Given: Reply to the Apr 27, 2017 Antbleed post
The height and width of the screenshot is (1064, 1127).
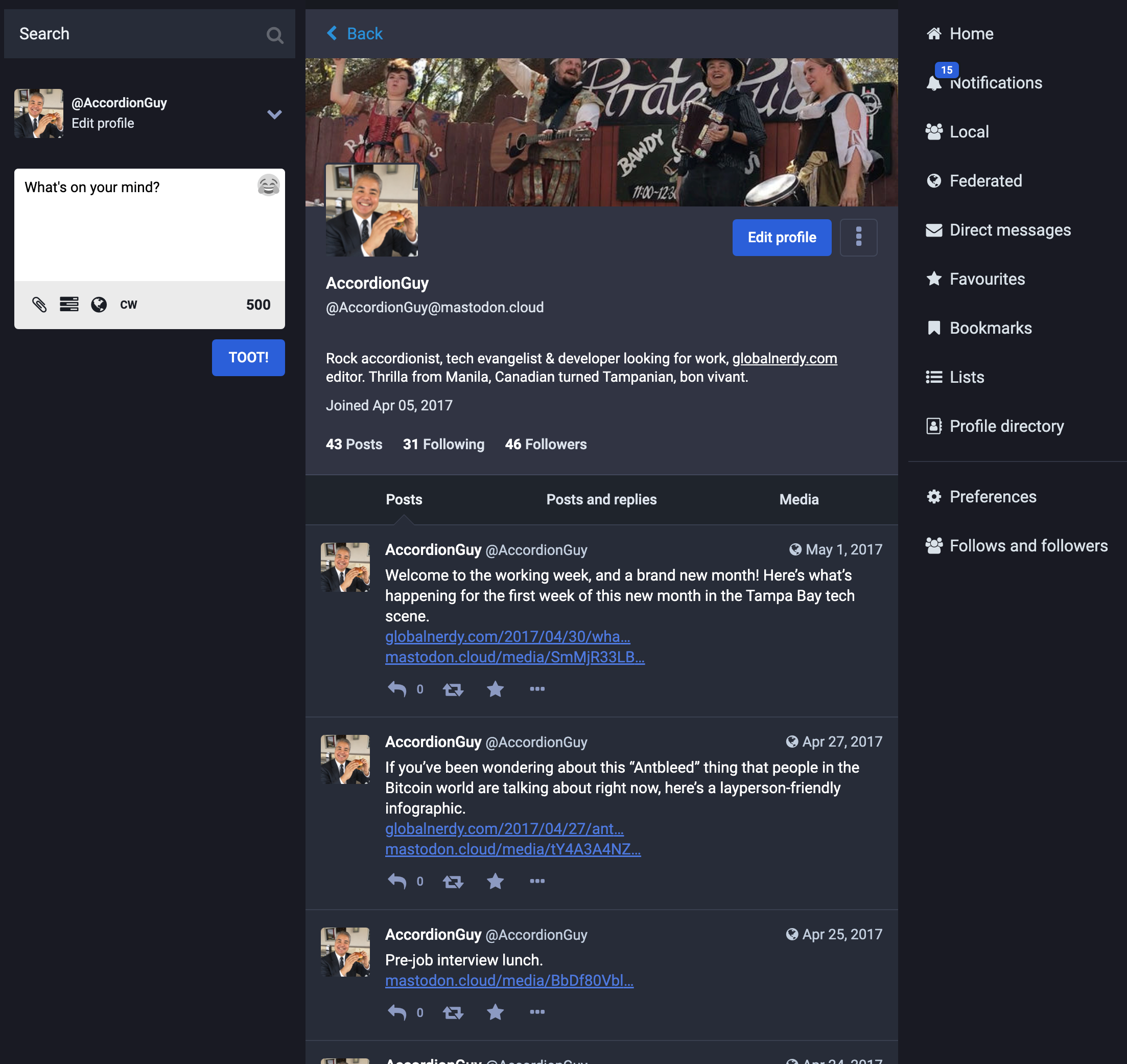Looking at the screenshot, I should coord(397,881).
